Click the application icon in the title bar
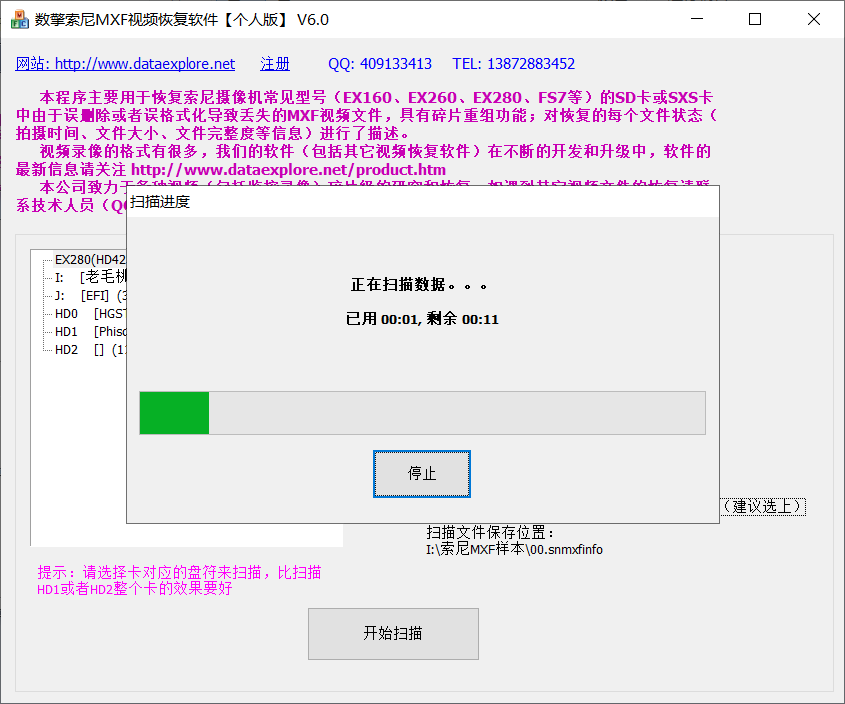845x704 pixels. pos(19,19)
